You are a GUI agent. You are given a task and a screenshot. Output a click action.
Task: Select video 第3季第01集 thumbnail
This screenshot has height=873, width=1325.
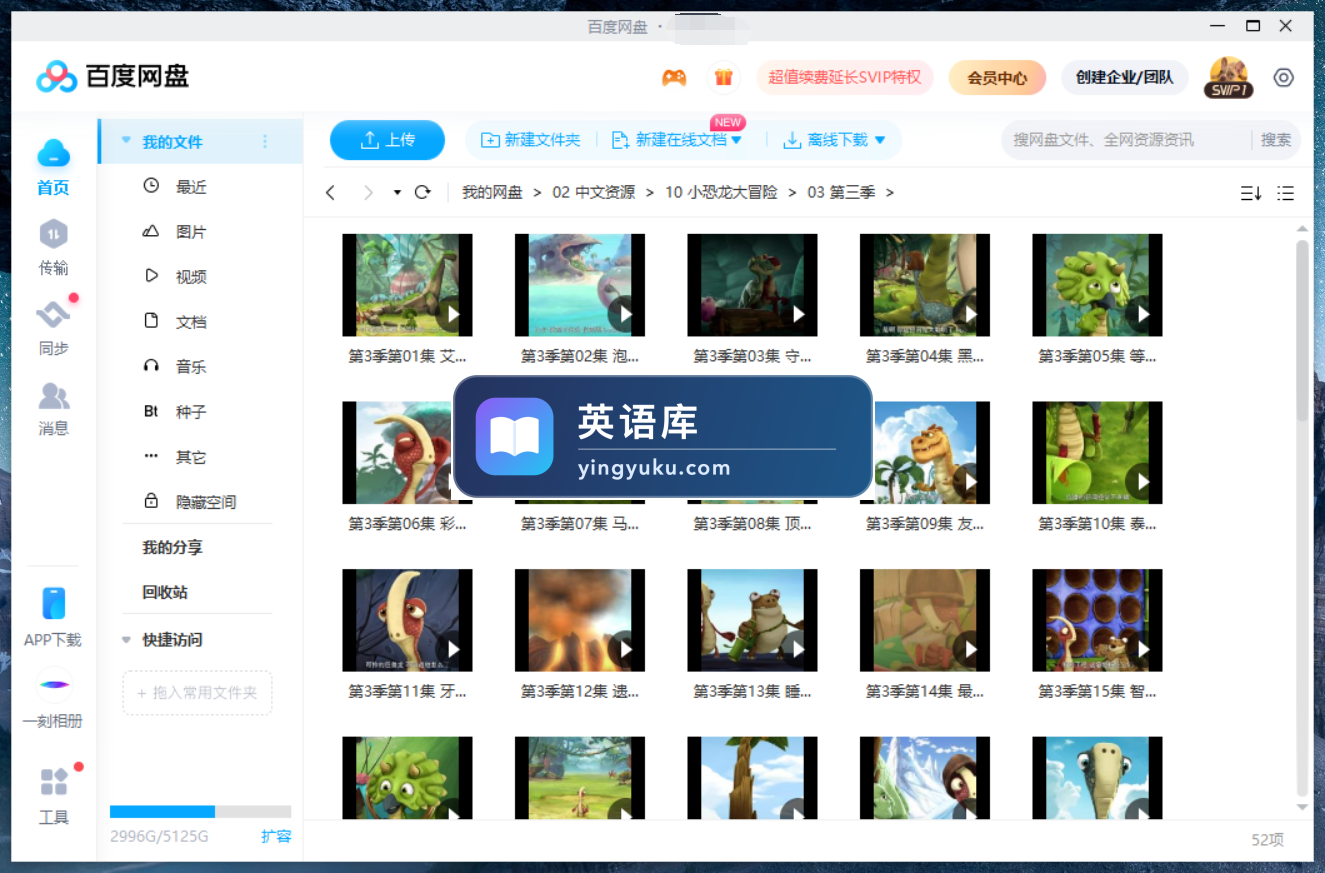coord(407,285)
